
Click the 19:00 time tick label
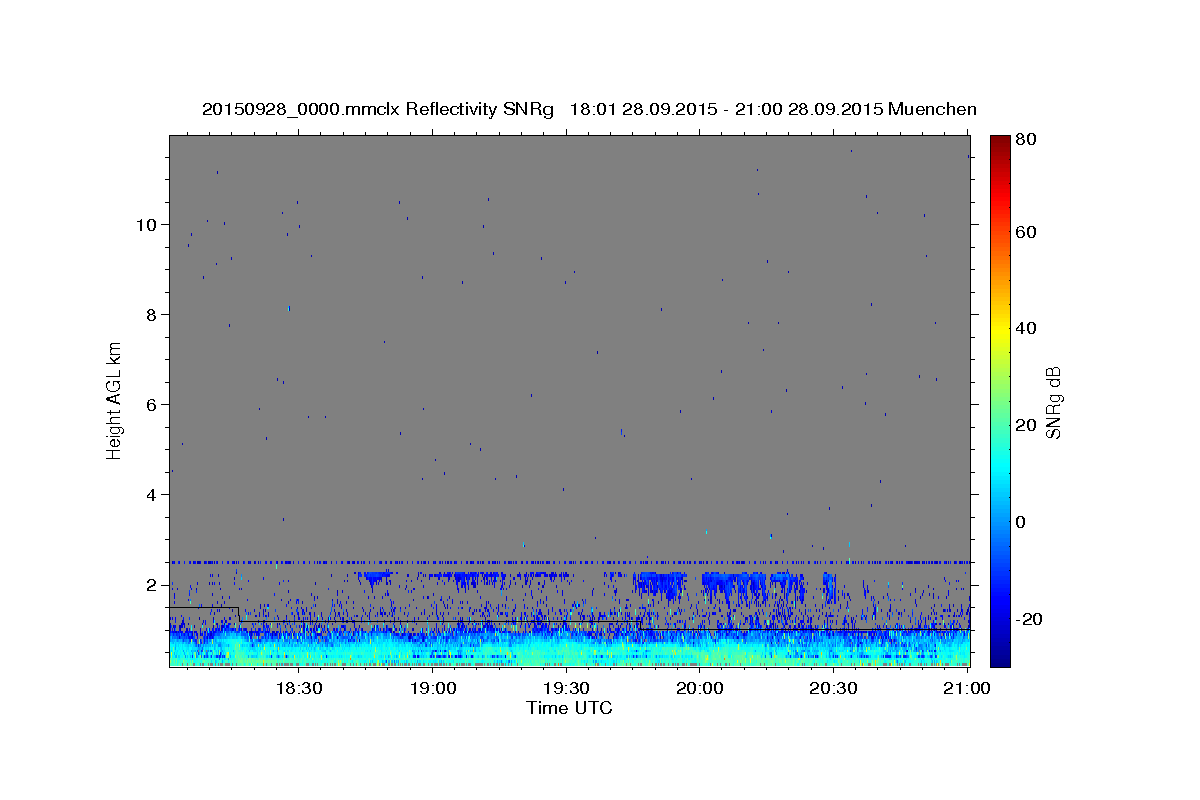[x=433, y=689]
